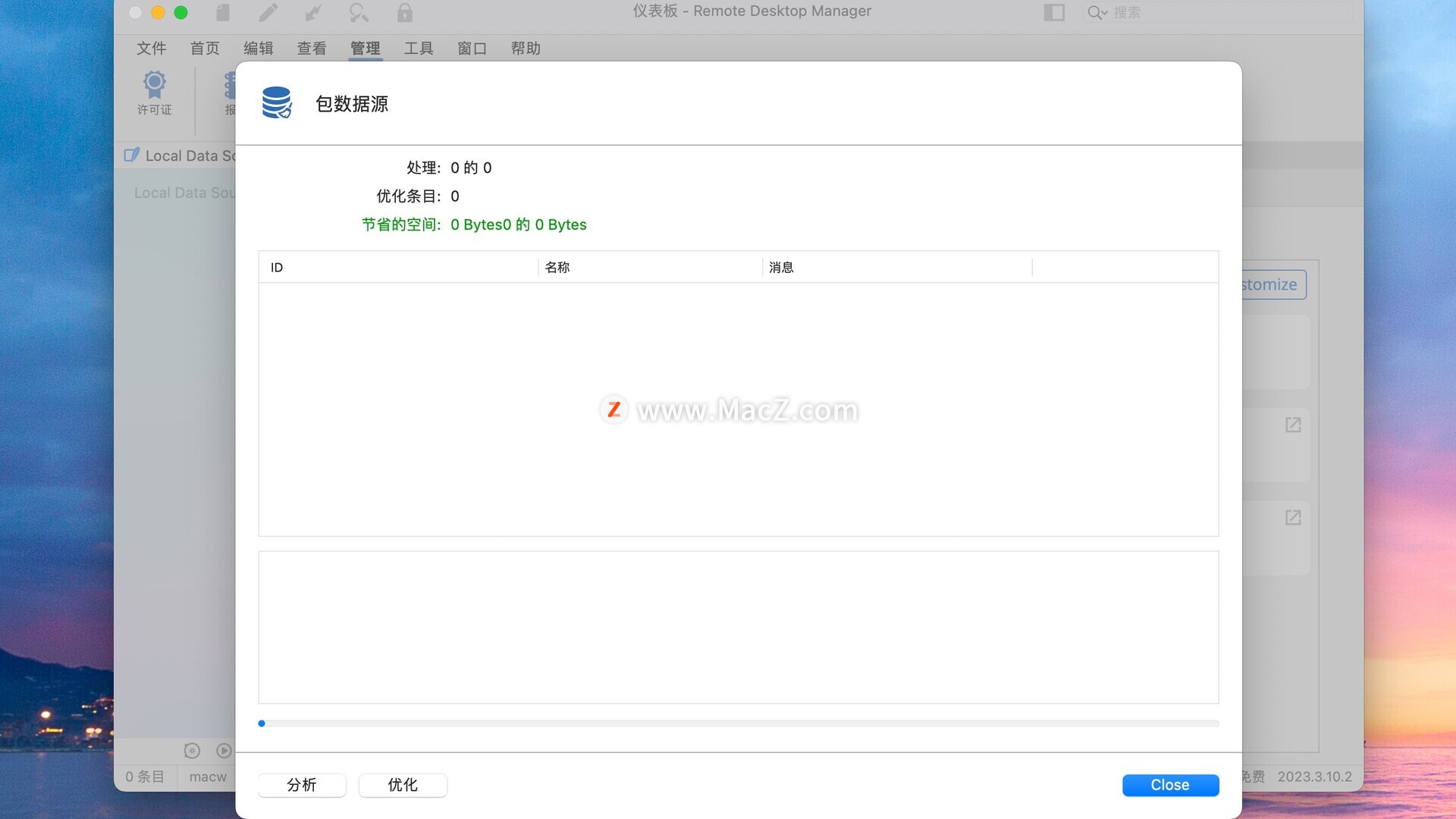The height and width of the screenshot is (819, 1456).
Task: Click the 优化 optimize button
Action: (403, 785)
